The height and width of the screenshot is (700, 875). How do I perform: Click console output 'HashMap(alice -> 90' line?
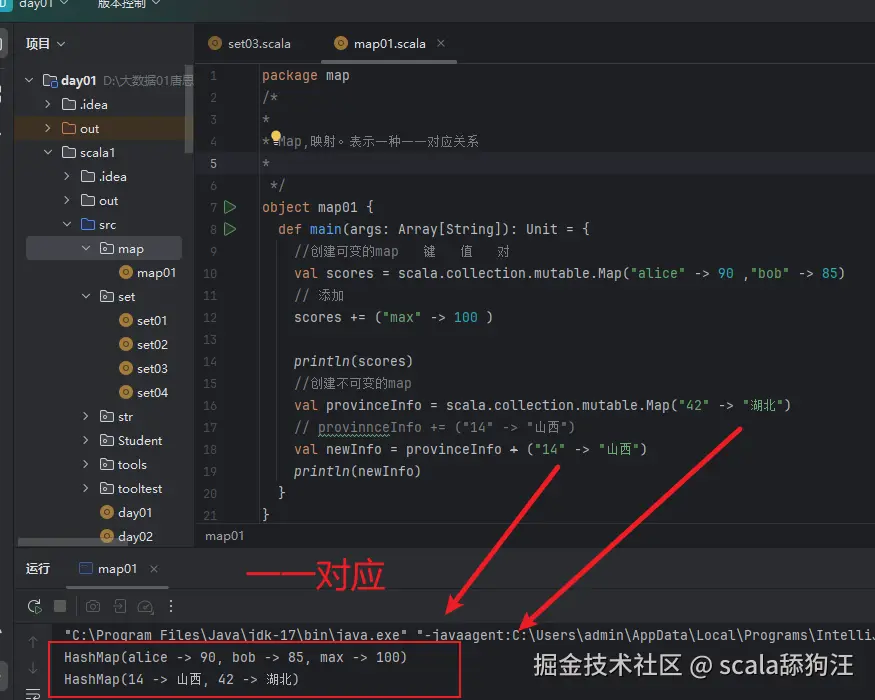(x=235, y=658)
